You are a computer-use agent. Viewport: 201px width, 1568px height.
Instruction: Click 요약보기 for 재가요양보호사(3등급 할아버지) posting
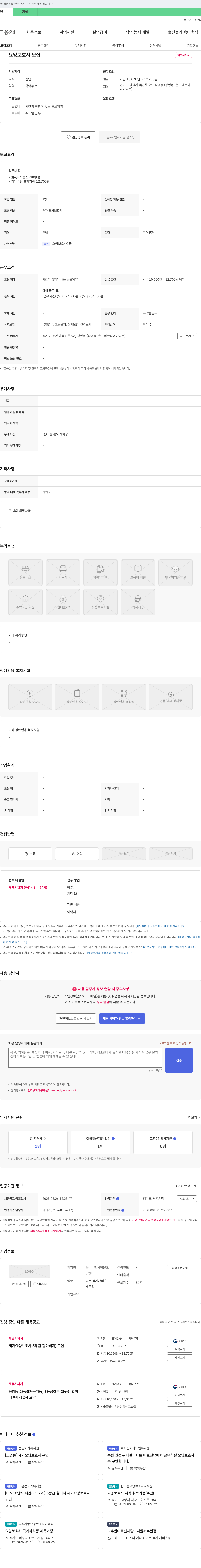(180, 1350)
